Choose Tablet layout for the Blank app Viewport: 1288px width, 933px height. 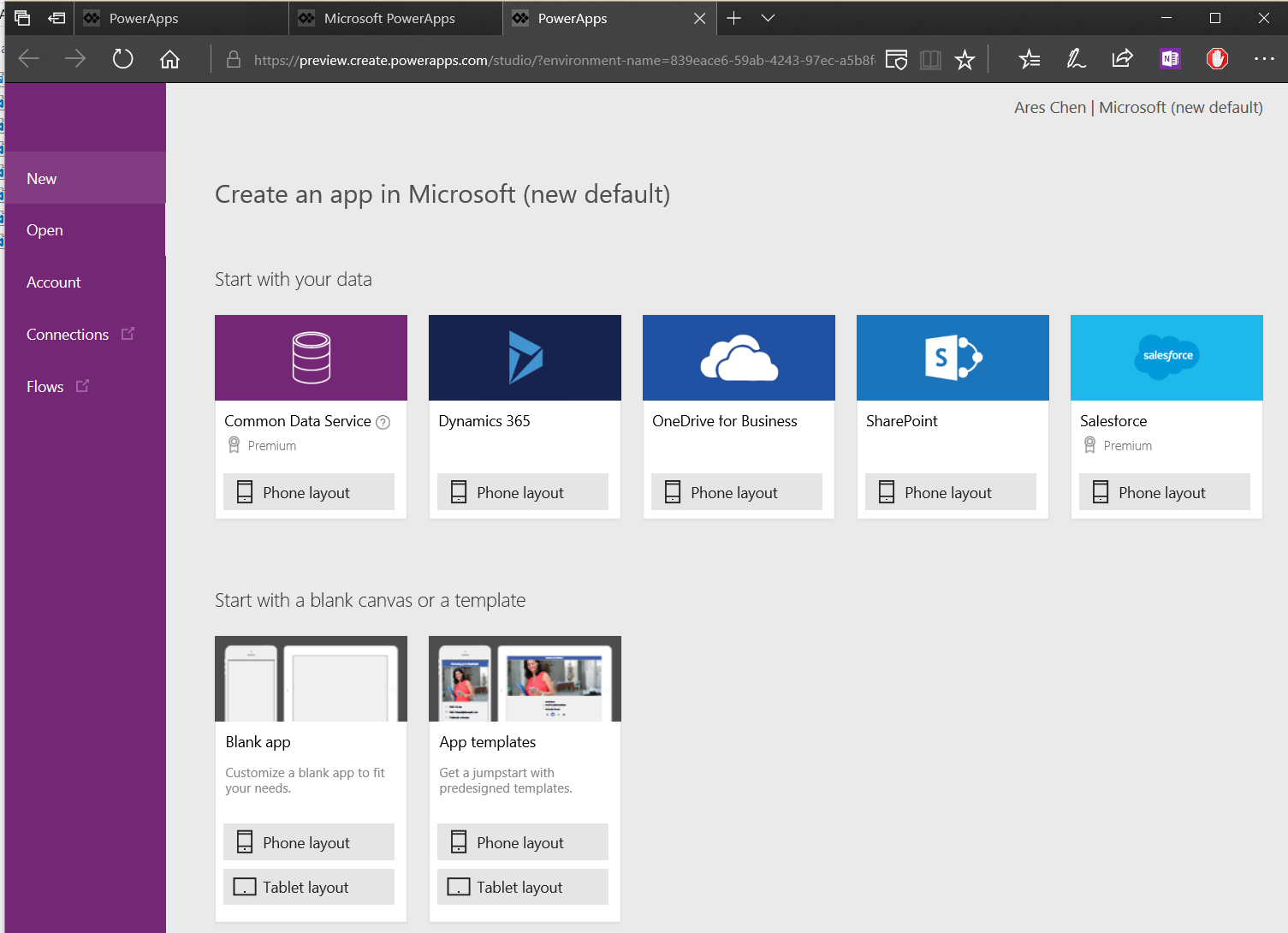click(308, 887)
